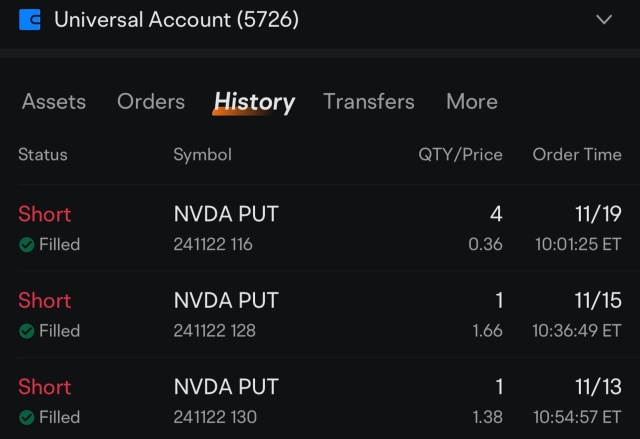Click the 11/13 order time entry

[578, 401]
